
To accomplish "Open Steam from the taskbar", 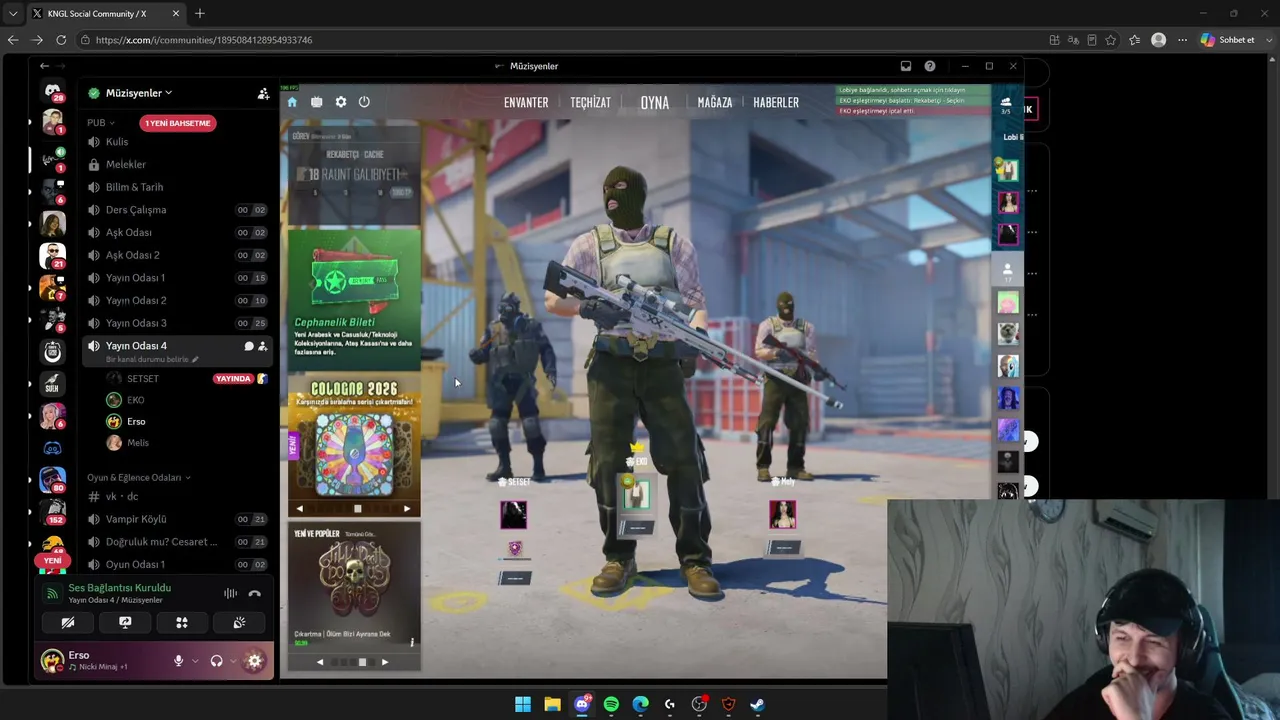I will 757,704.
